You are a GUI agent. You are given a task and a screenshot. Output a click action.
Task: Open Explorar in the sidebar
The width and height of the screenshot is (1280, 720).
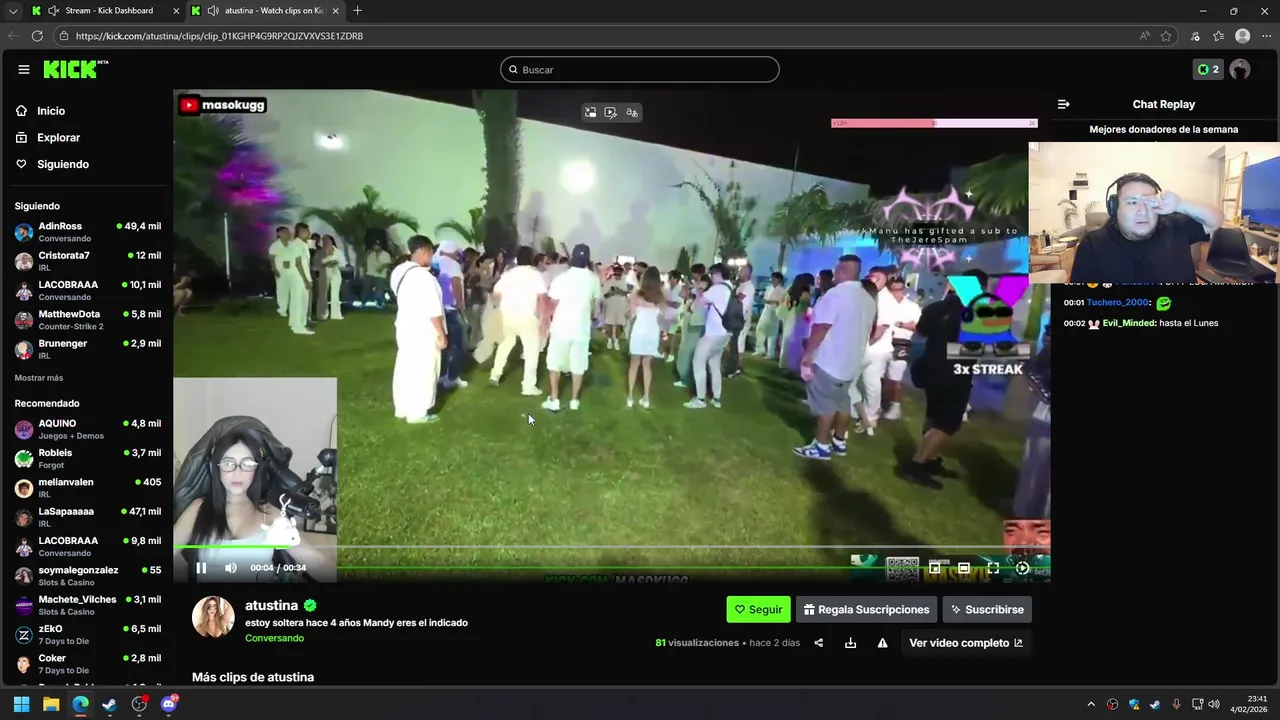pyautogui.click(x=58, y=138)
